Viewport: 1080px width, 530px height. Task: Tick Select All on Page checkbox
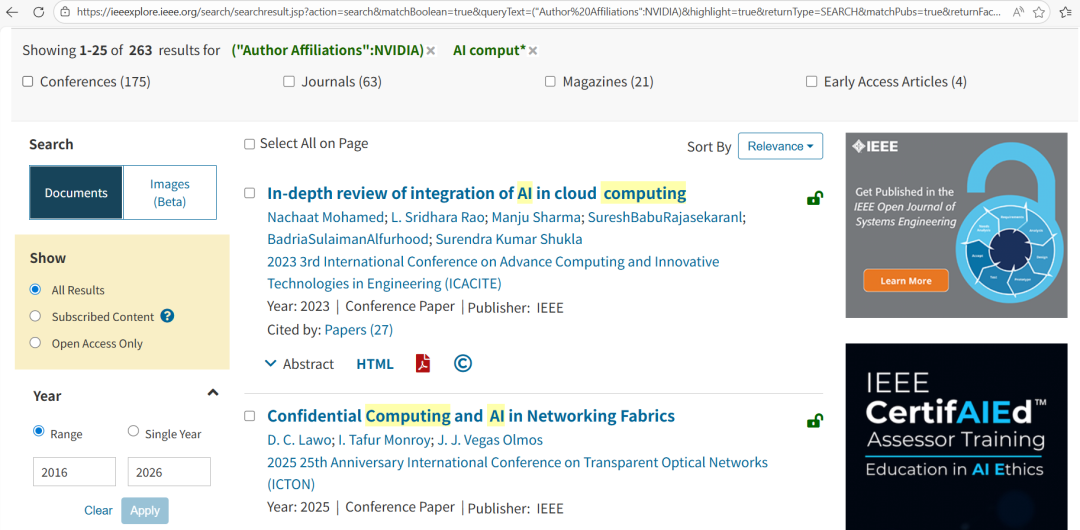pos(249,144)
